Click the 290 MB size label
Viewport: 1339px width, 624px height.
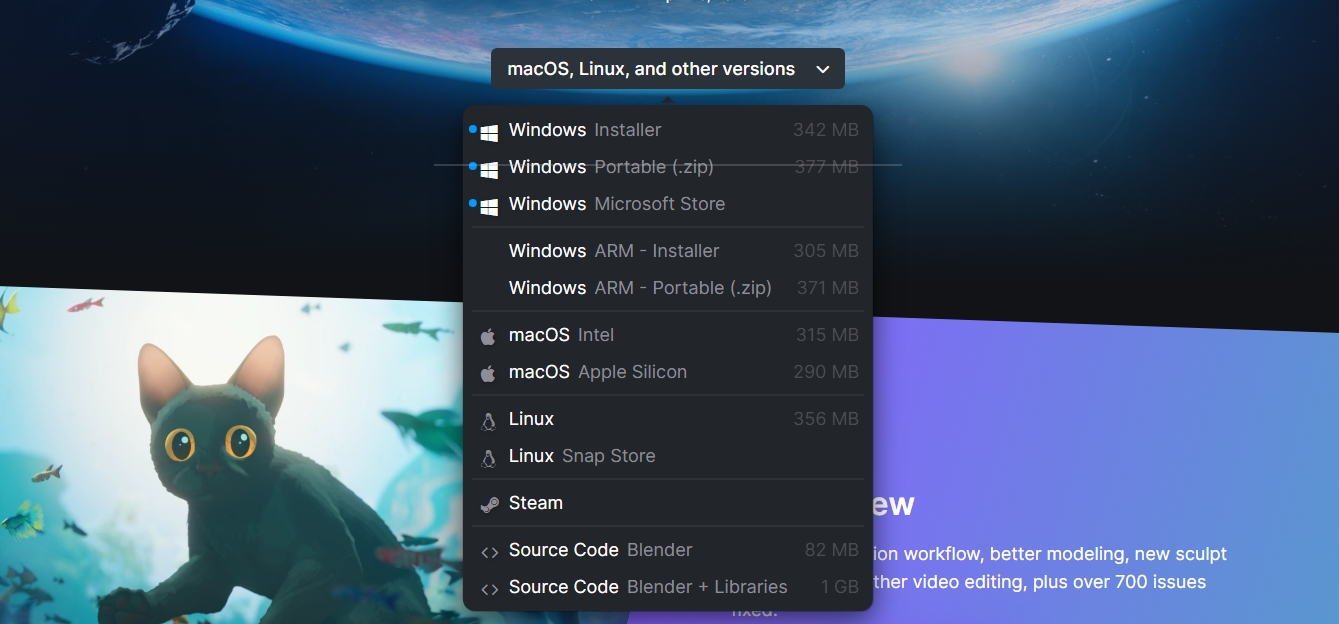pos(826,372)
